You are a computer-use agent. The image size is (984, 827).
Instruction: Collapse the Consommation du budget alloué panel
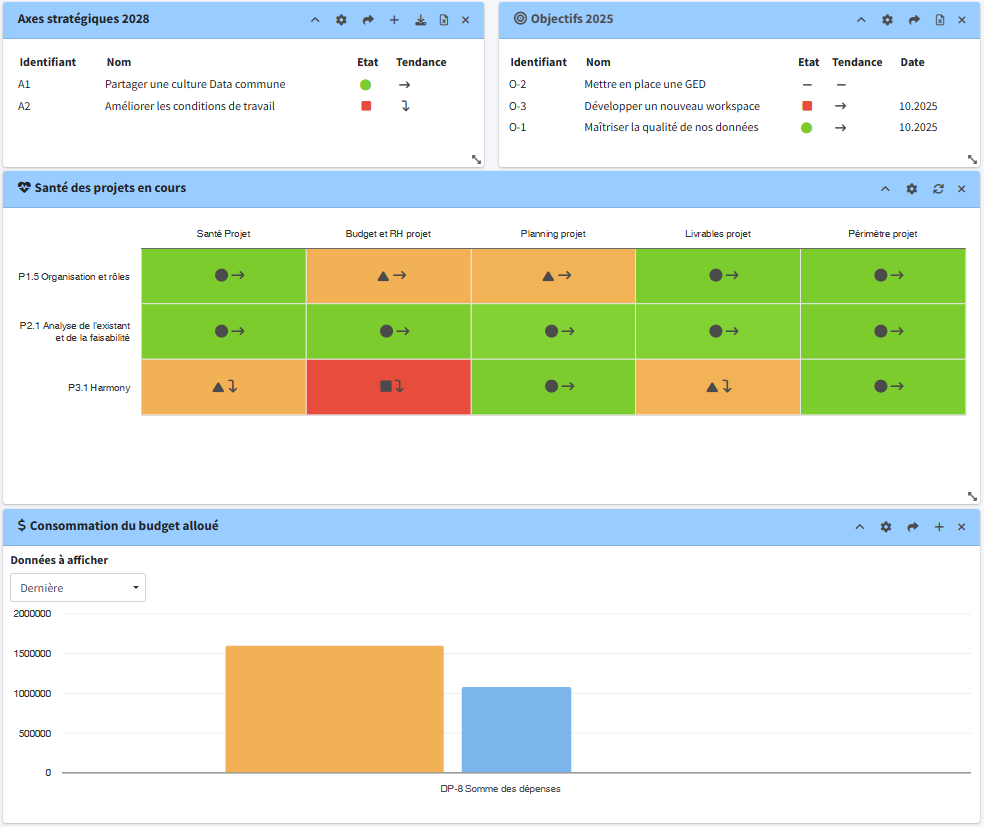click(x=859, y=527)
